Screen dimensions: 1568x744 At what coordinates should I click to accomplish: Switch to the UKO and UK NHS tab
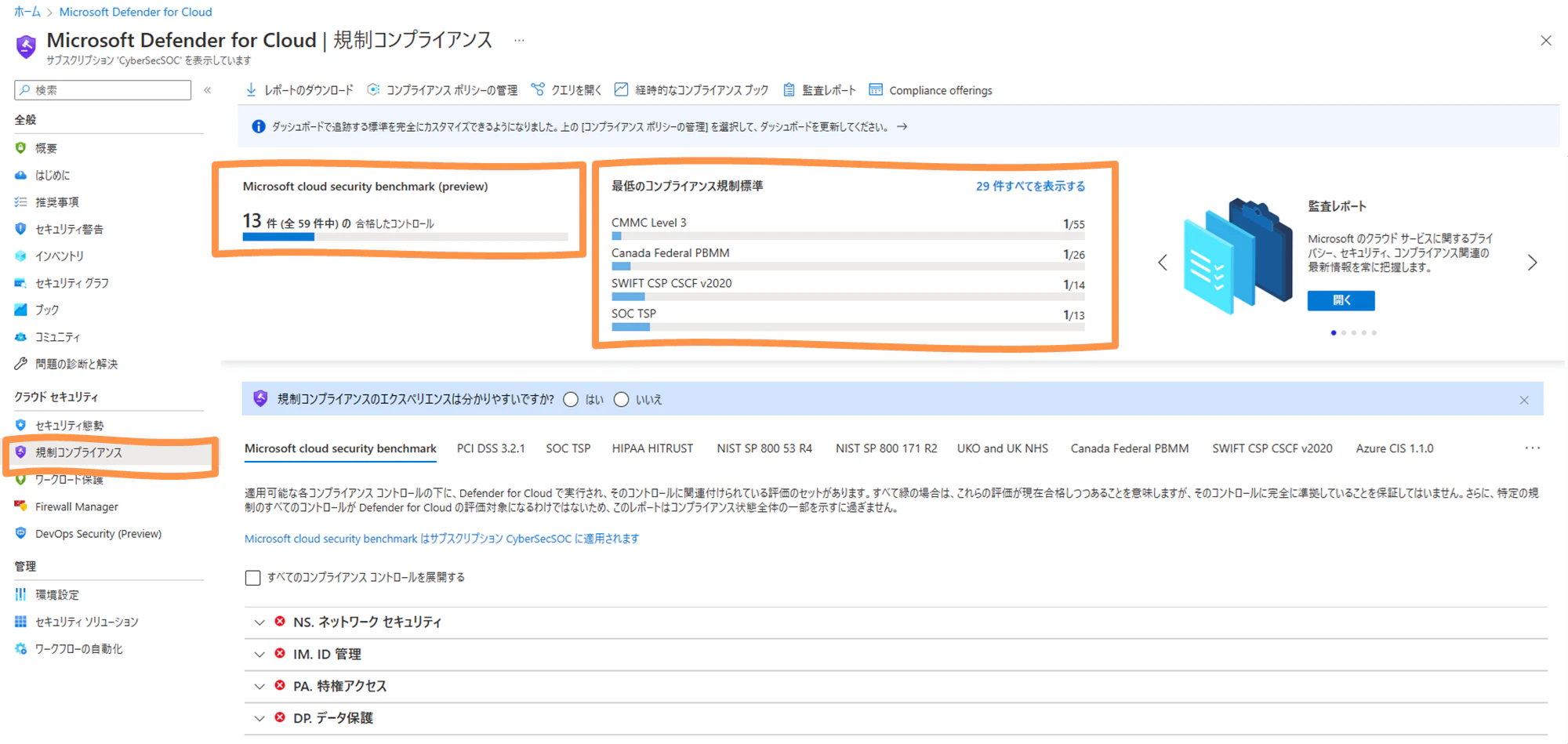click(1002, 448)
